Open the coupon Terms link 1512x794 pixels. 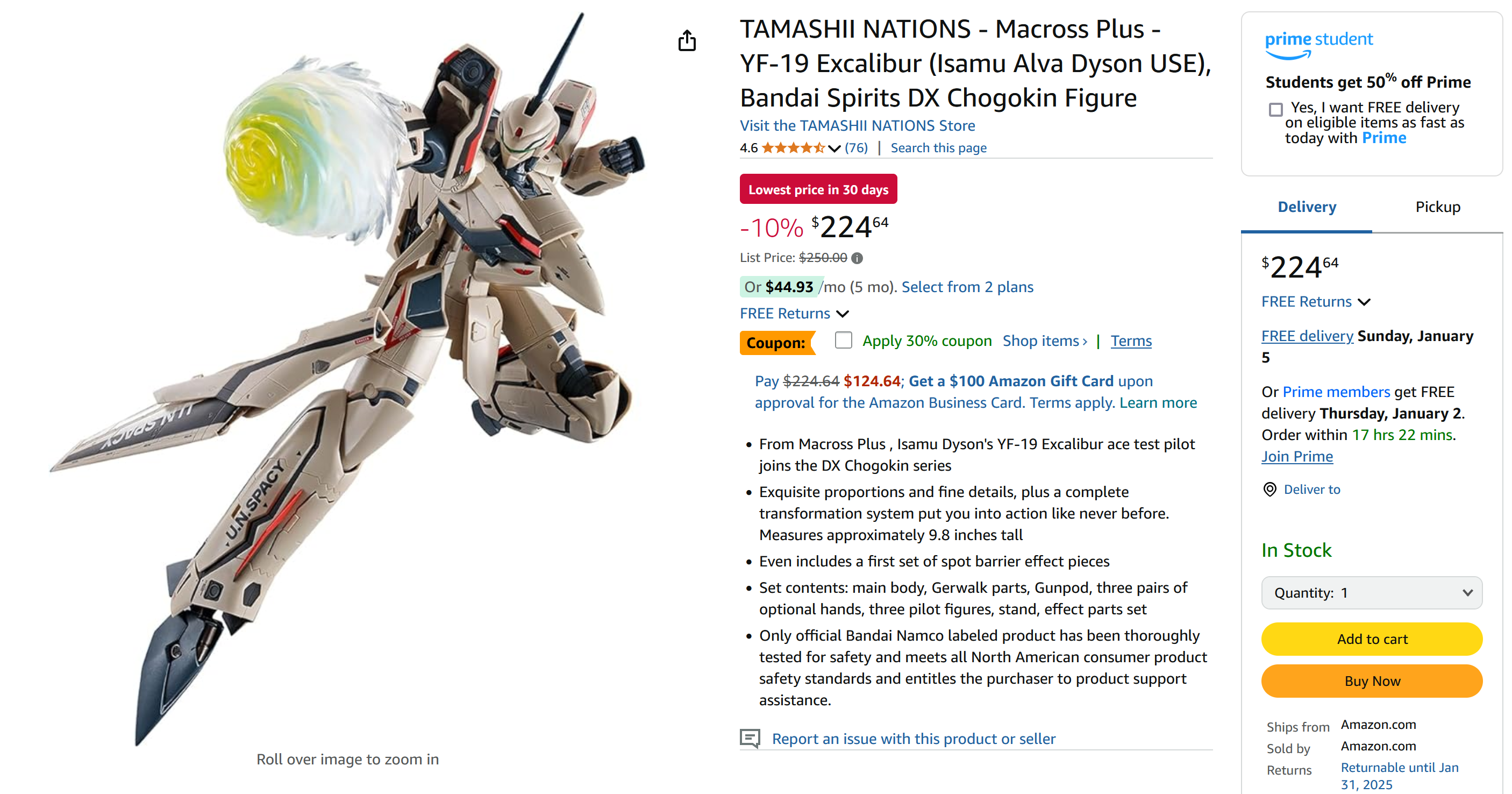pos(1130,341)
